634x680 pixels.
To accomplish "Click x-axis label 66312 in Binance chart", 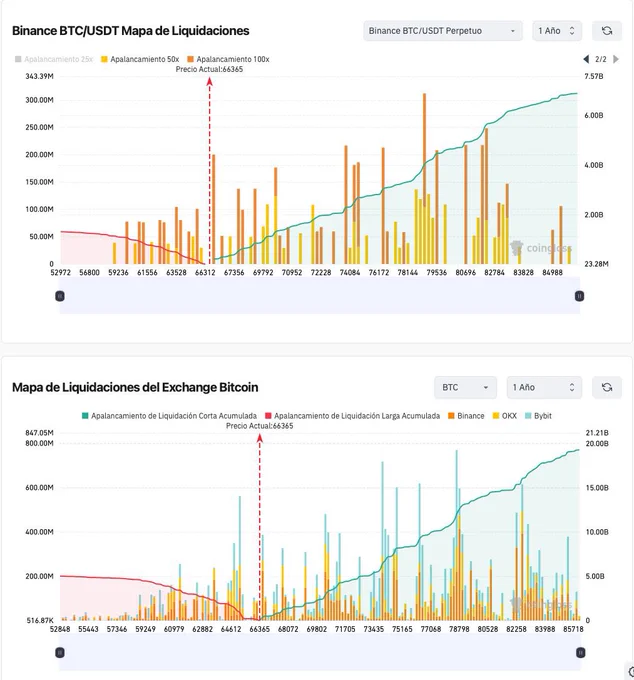I will click(205, 272).
